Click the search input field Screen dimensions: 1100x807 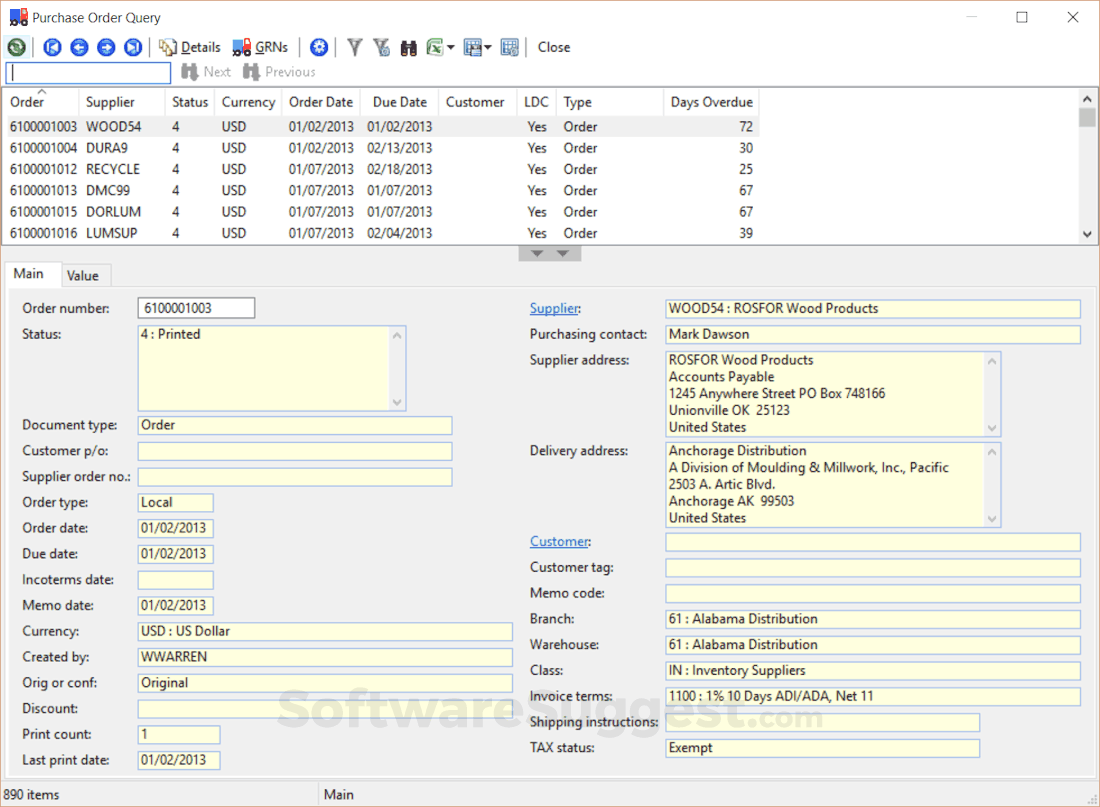coord(87,72)
